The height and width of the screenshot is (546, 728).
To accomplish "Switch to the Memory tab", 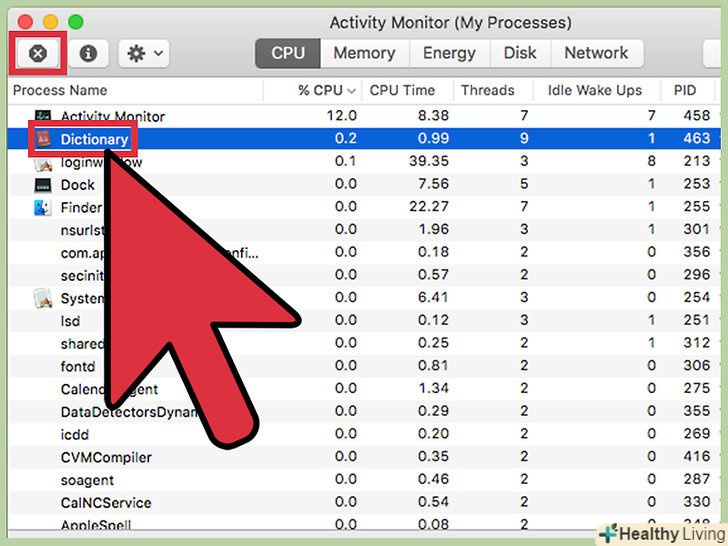I will pyautogui.click(x=364, y=53).
